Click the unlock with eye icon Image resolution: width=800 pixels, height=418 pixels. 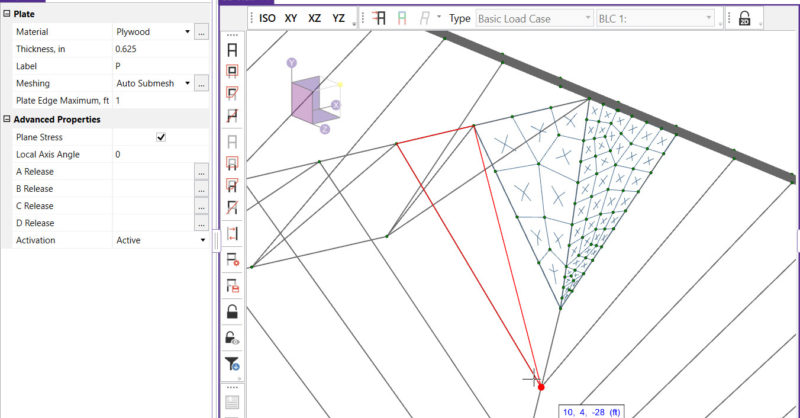point(232,338)
